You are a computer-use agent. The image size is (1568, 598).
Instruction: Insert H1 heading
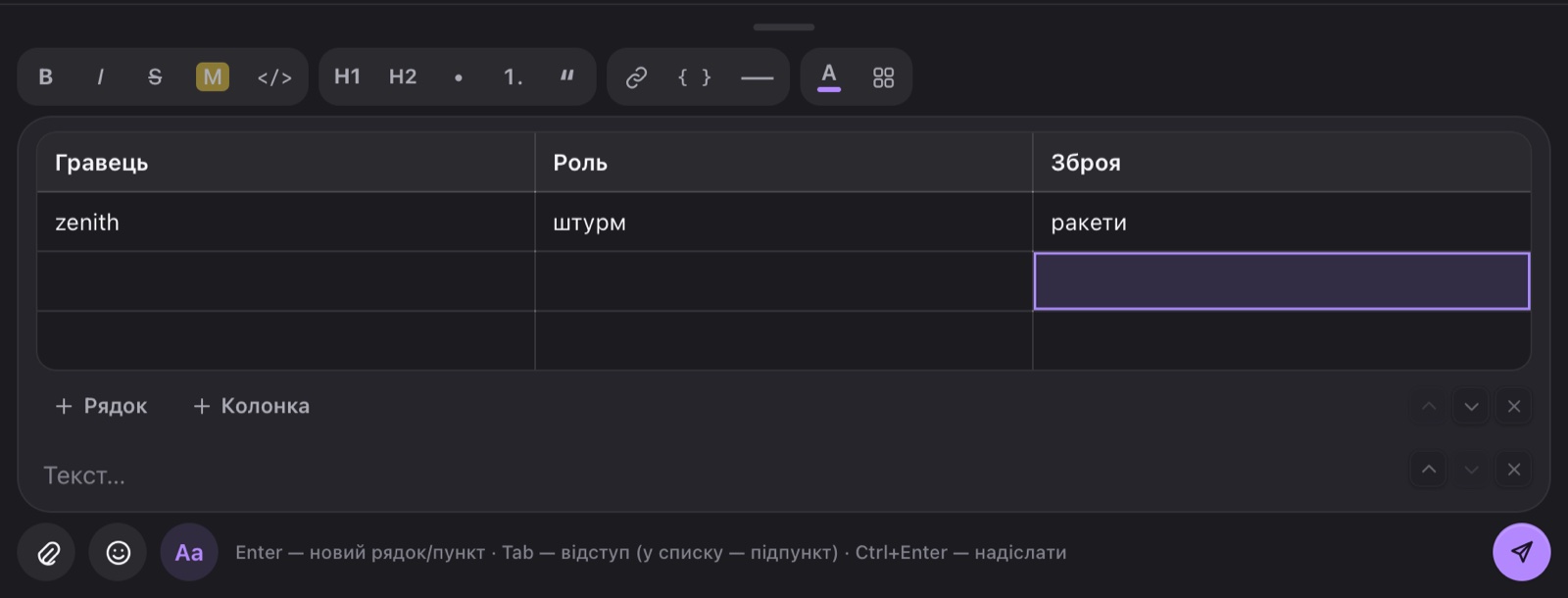pos(347,76)
